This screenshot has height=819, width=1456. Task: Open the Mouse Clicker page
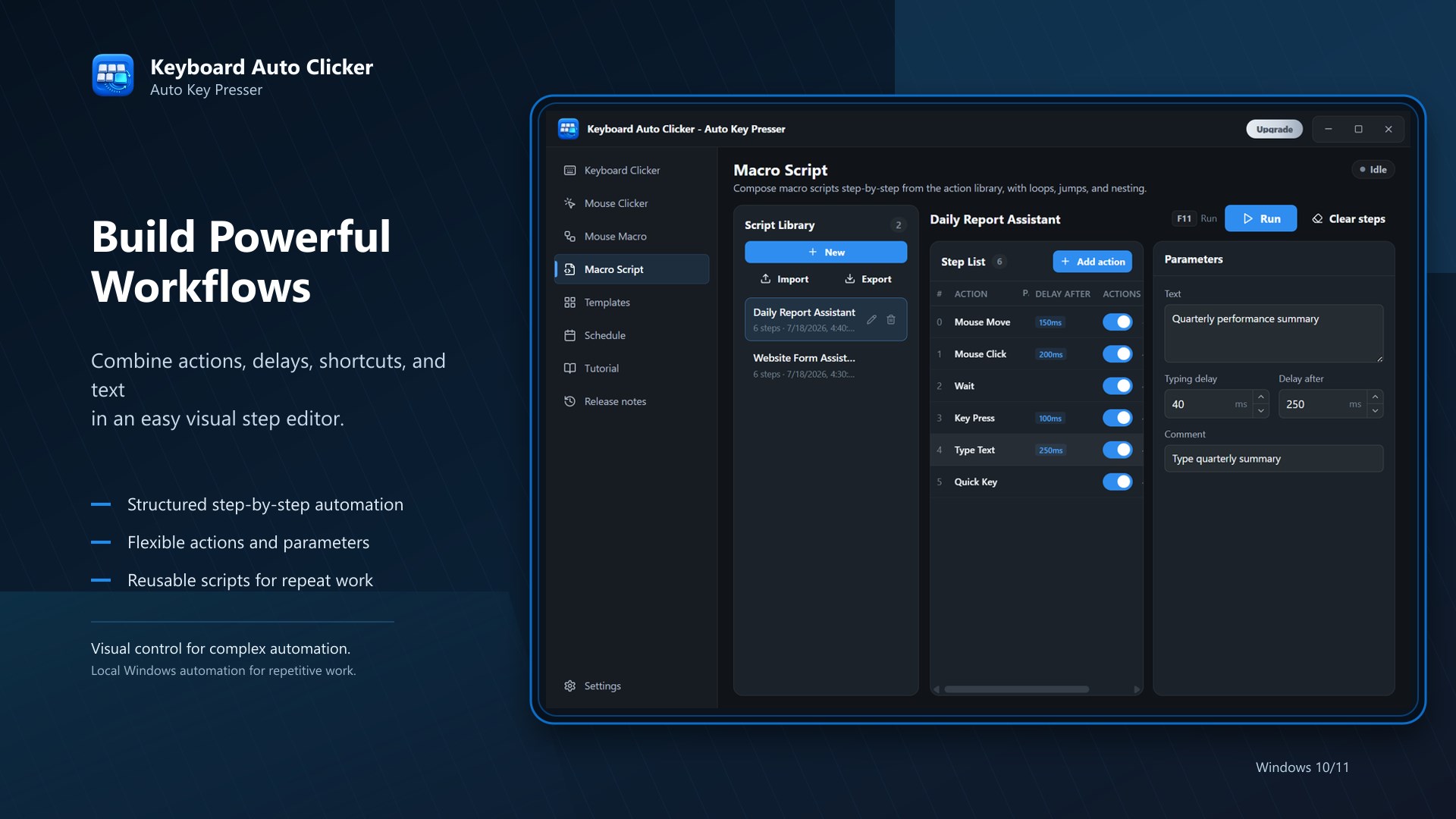point(632,203)
